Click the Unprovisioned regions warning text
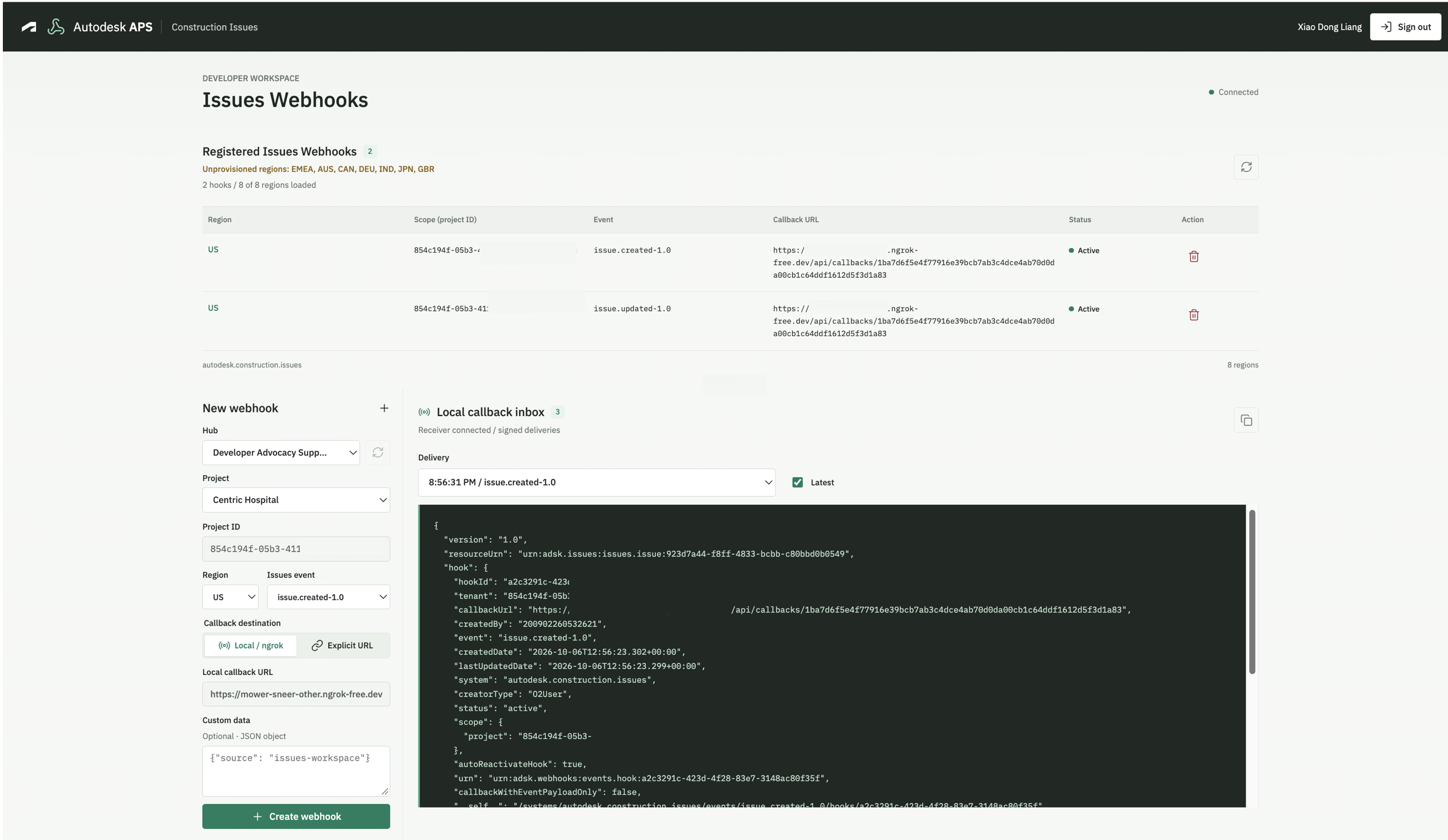This screenshot has height=840, width=1448. pyautogui.click(x=318, y=169)
